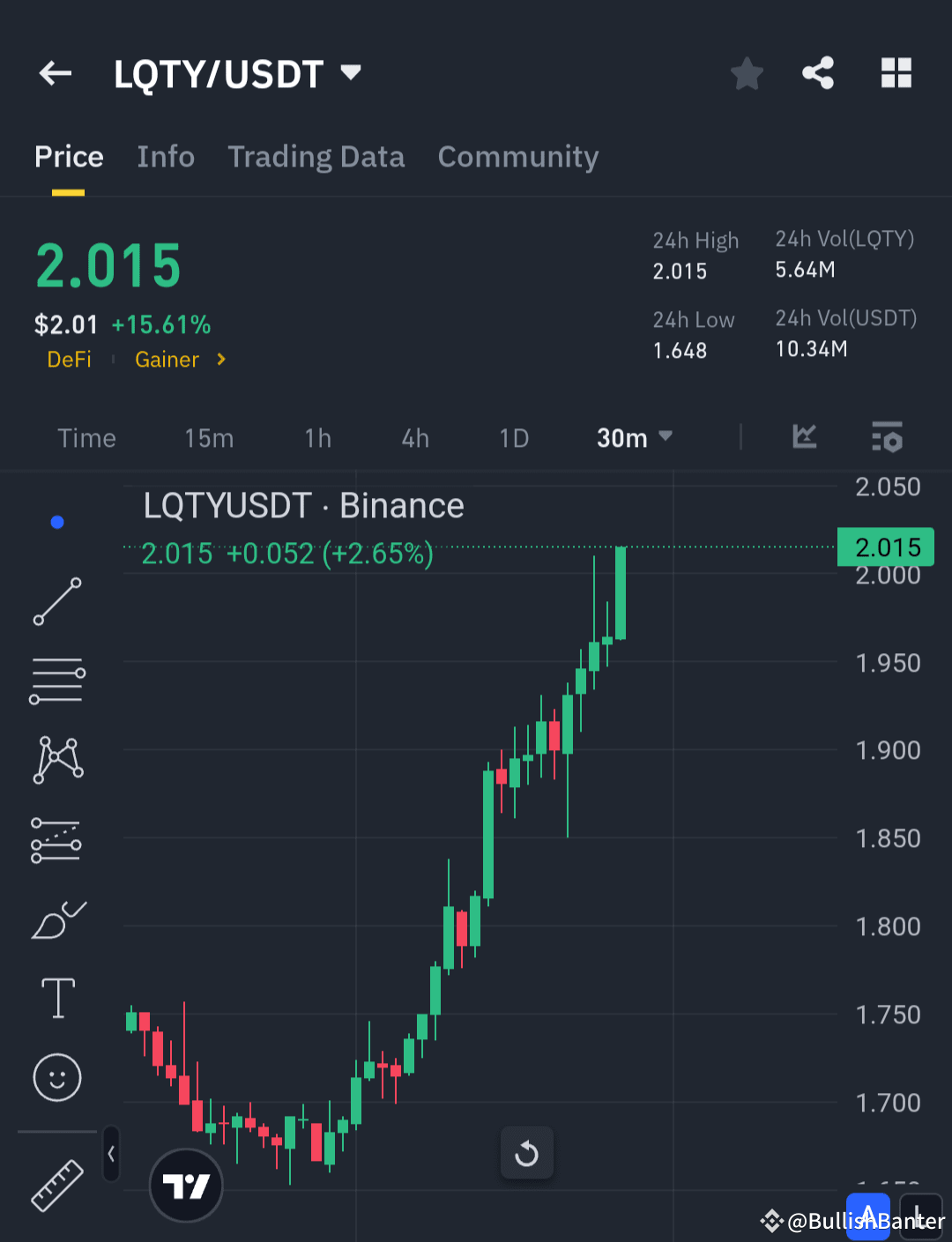Select the measure ruler tool

point(56,1186)
